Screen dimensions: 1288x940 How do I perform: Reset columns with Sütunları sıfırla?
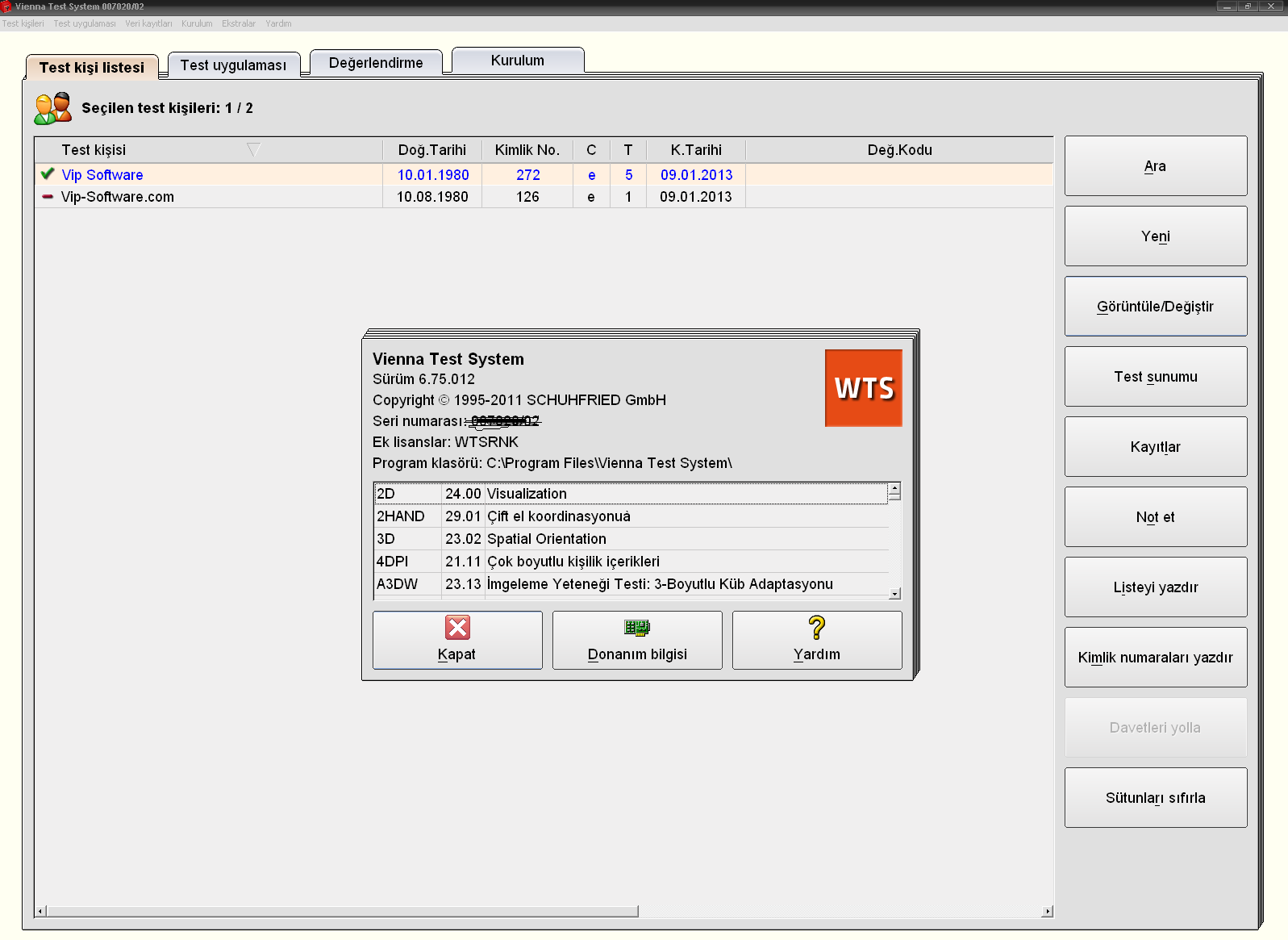[x=1156, y=797]
